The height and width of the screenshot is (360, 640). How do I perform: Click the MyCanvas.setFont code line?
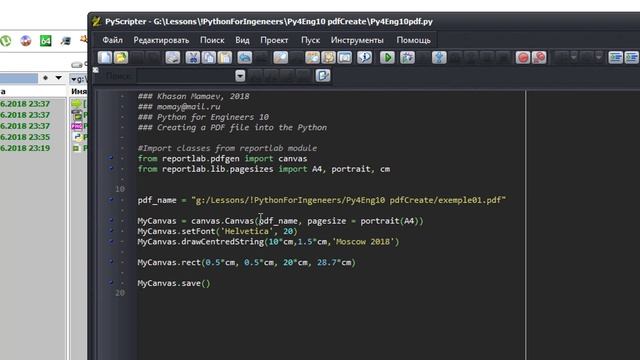(218, 231)
